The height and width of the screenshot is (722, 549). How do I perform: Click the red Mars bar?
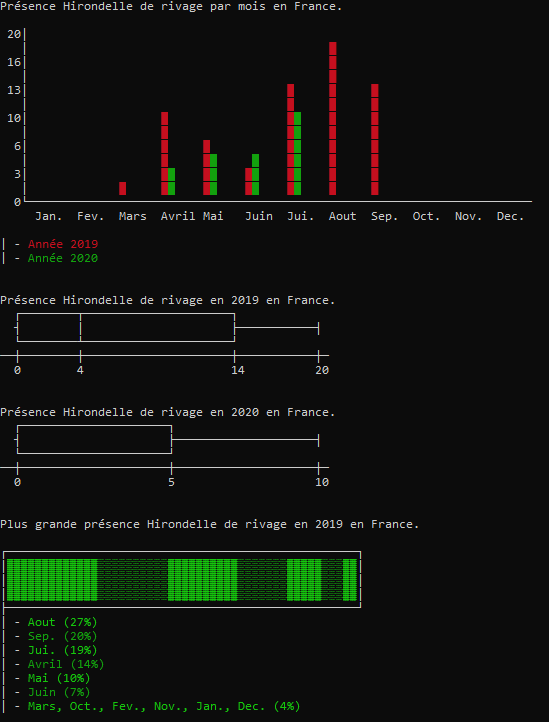click(123, 188)
